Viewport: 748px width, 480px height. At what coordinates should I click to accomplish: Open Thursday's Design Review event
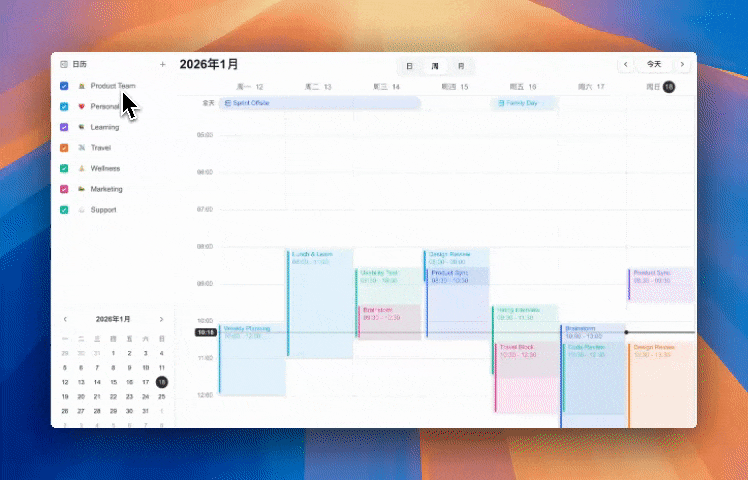[x=457, y=258]
